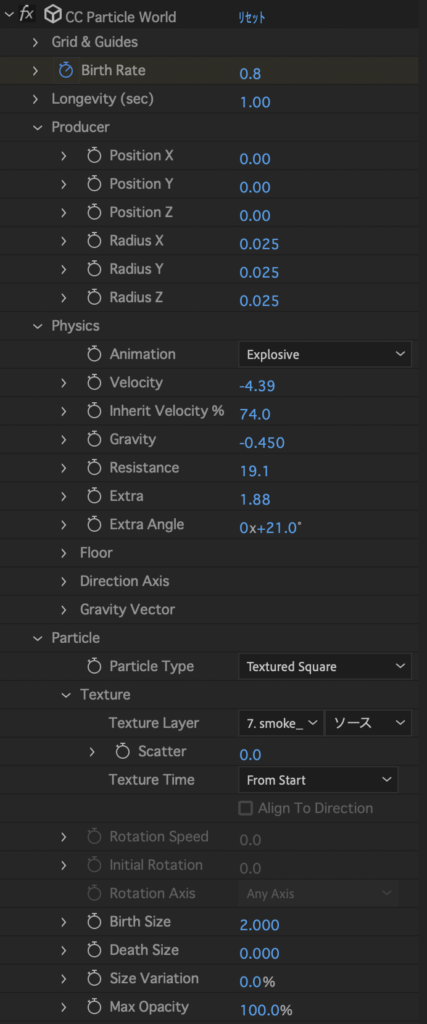Image resolution: width=427 pixels, height=1024 pixels.
Task: Open the Animation dropdown set to Explosive
Action: (325, 355)
